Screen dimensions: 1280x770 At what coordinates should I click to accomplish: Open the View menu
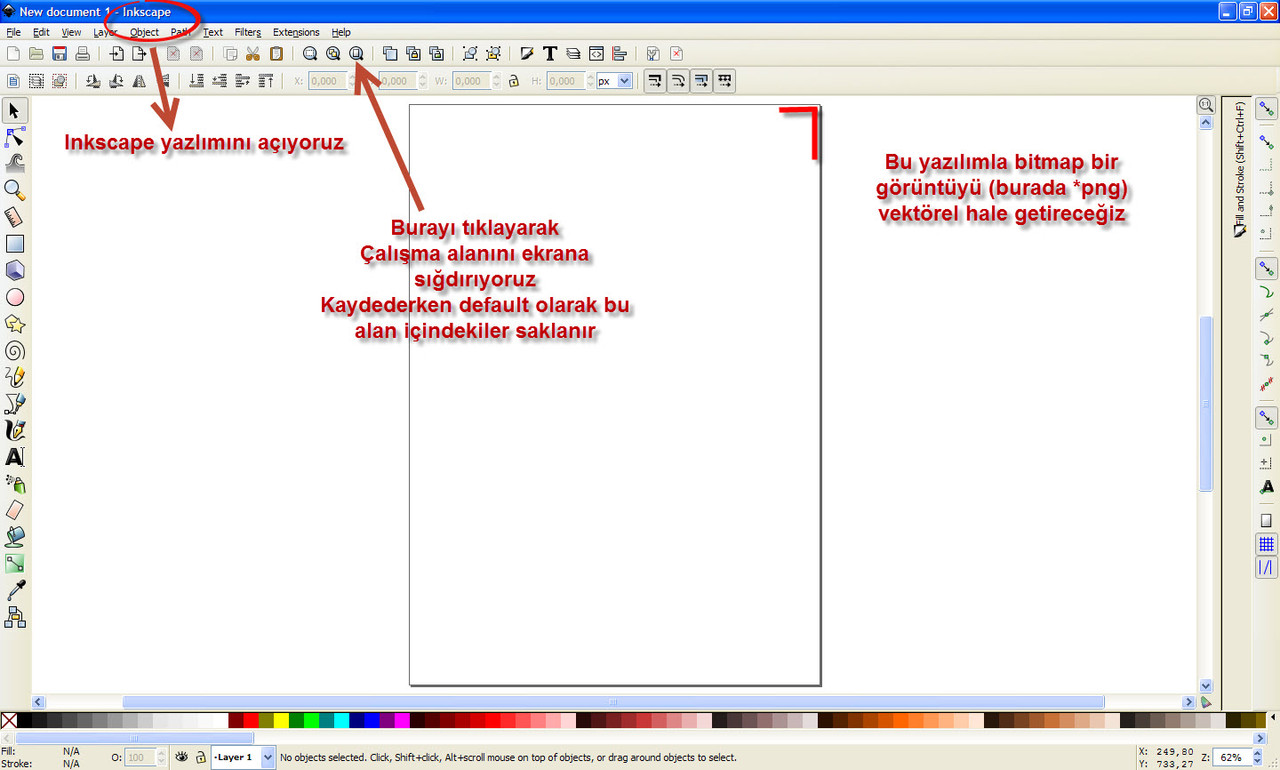click(x=71, y=32)
